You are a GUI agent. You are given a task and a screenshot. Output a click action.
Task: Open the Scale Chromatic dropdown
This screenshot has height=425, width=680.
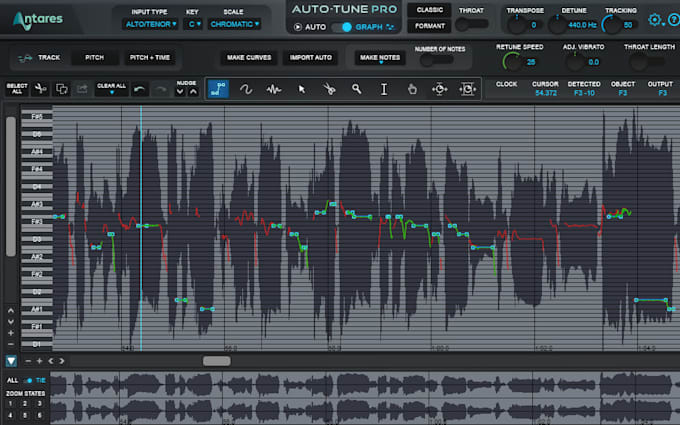click(235, 24)
